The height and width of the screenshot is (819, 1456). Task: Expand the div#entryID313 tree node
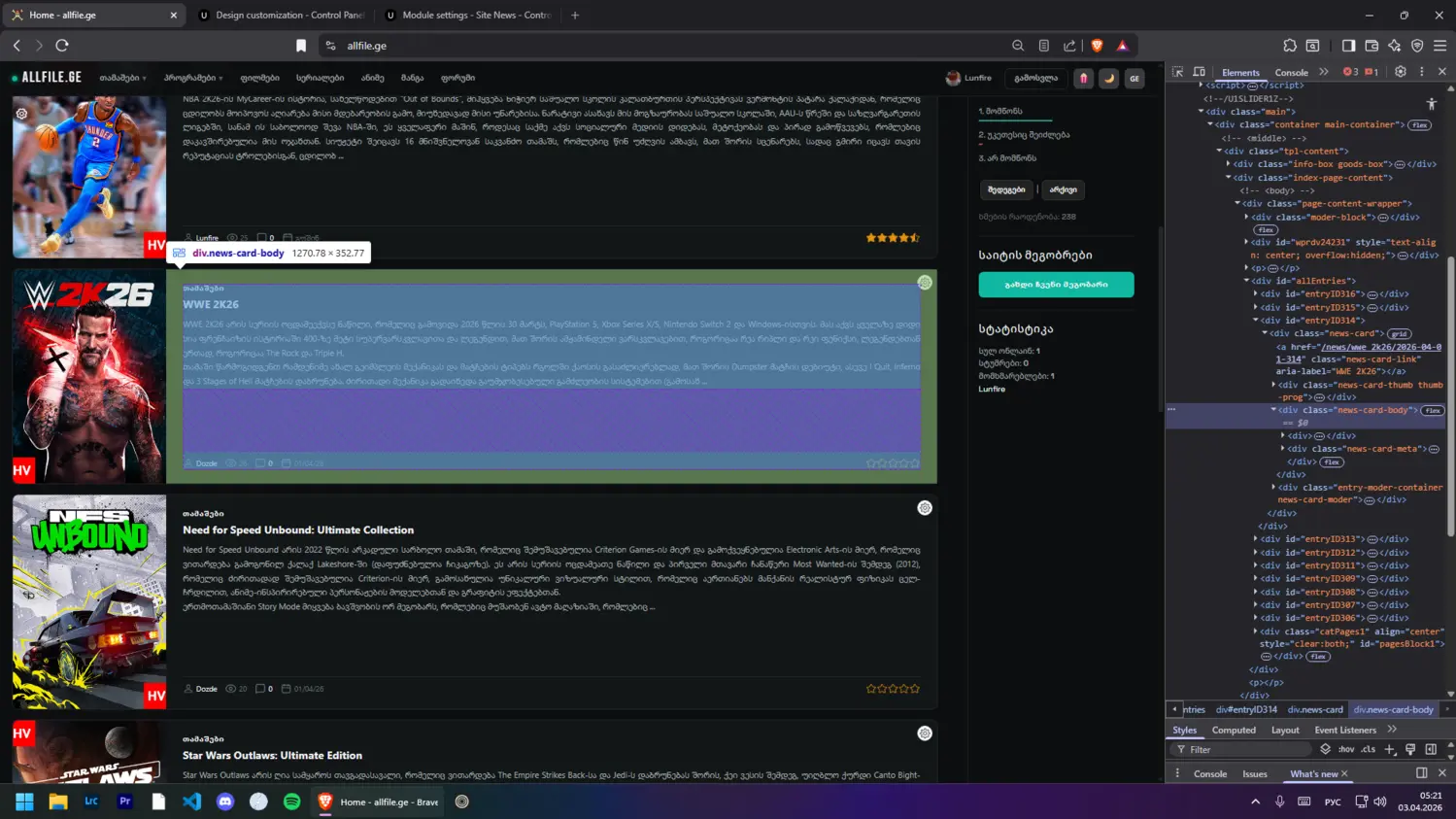tap(1256, 539)
